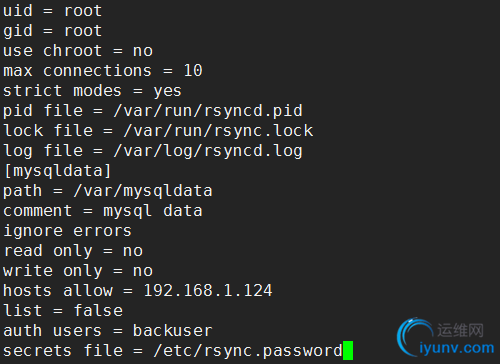Click the 'use chroot = no' line
Viewport: 500px width, 364px height.
coord(78,51)
